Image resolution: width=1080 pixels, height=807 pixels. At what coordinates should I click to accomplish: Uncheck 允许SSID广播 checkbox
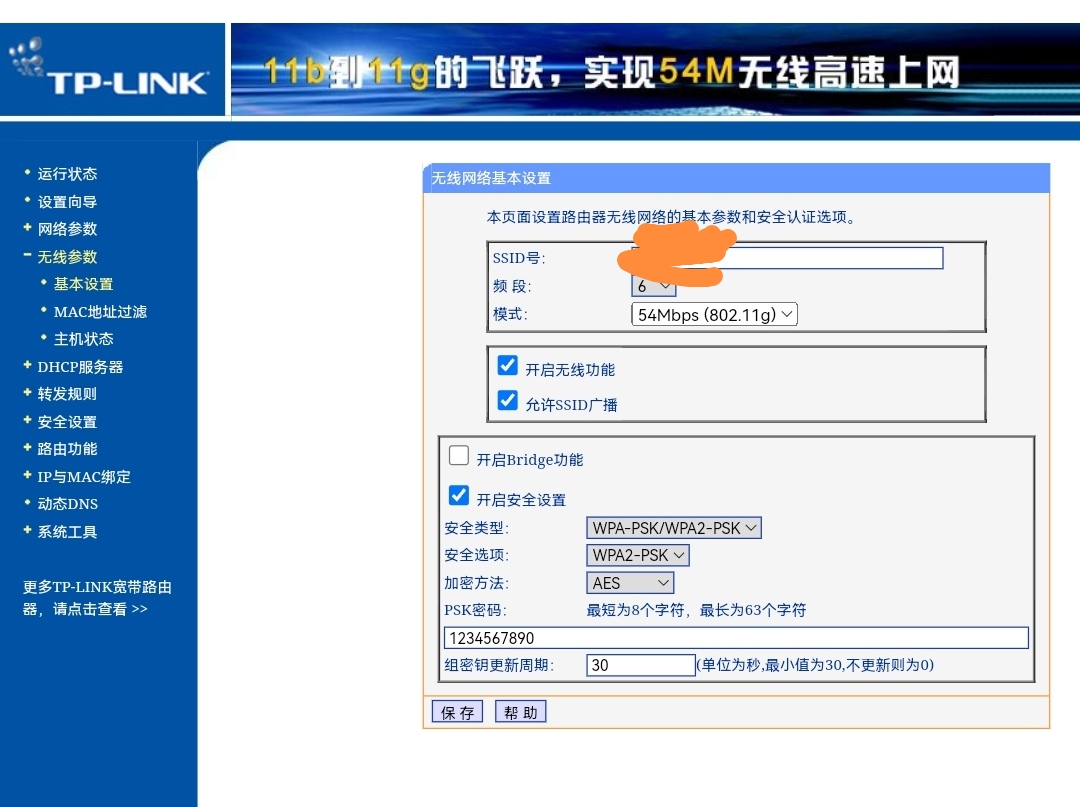tap(508, 401)
